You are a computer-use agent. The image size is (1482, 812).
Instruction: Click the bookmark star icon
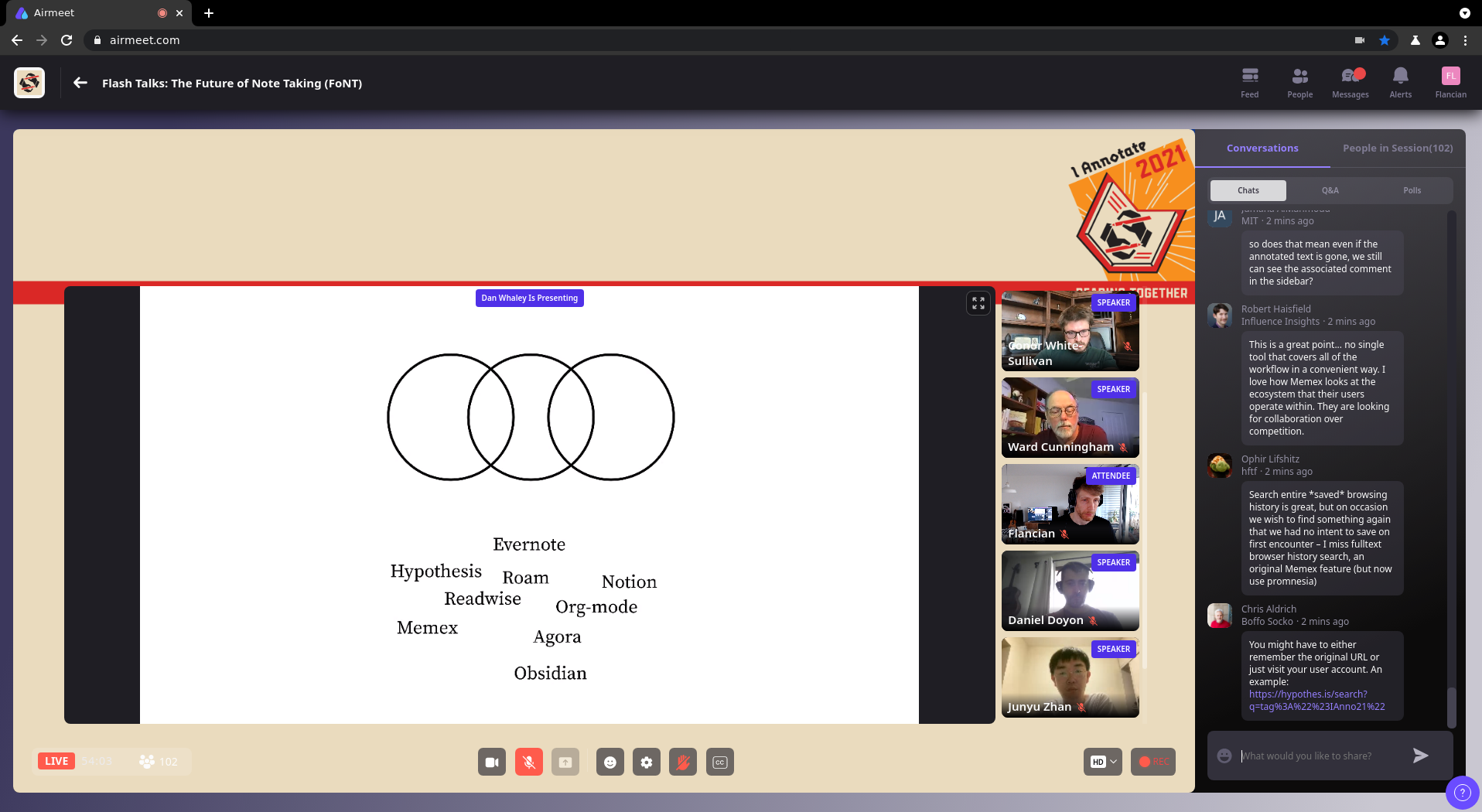pyautogui.click(x=1385, y=40)
